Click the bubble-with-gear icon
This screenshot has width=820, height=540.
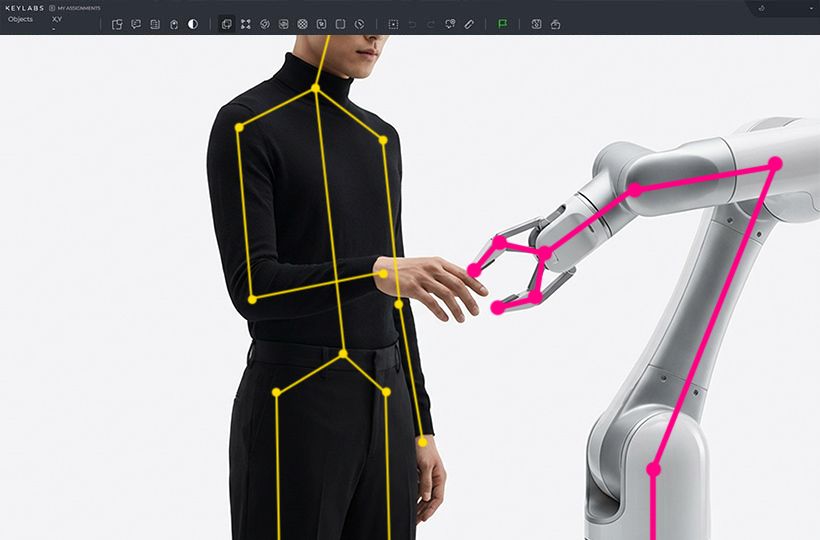tap(450, 24)
